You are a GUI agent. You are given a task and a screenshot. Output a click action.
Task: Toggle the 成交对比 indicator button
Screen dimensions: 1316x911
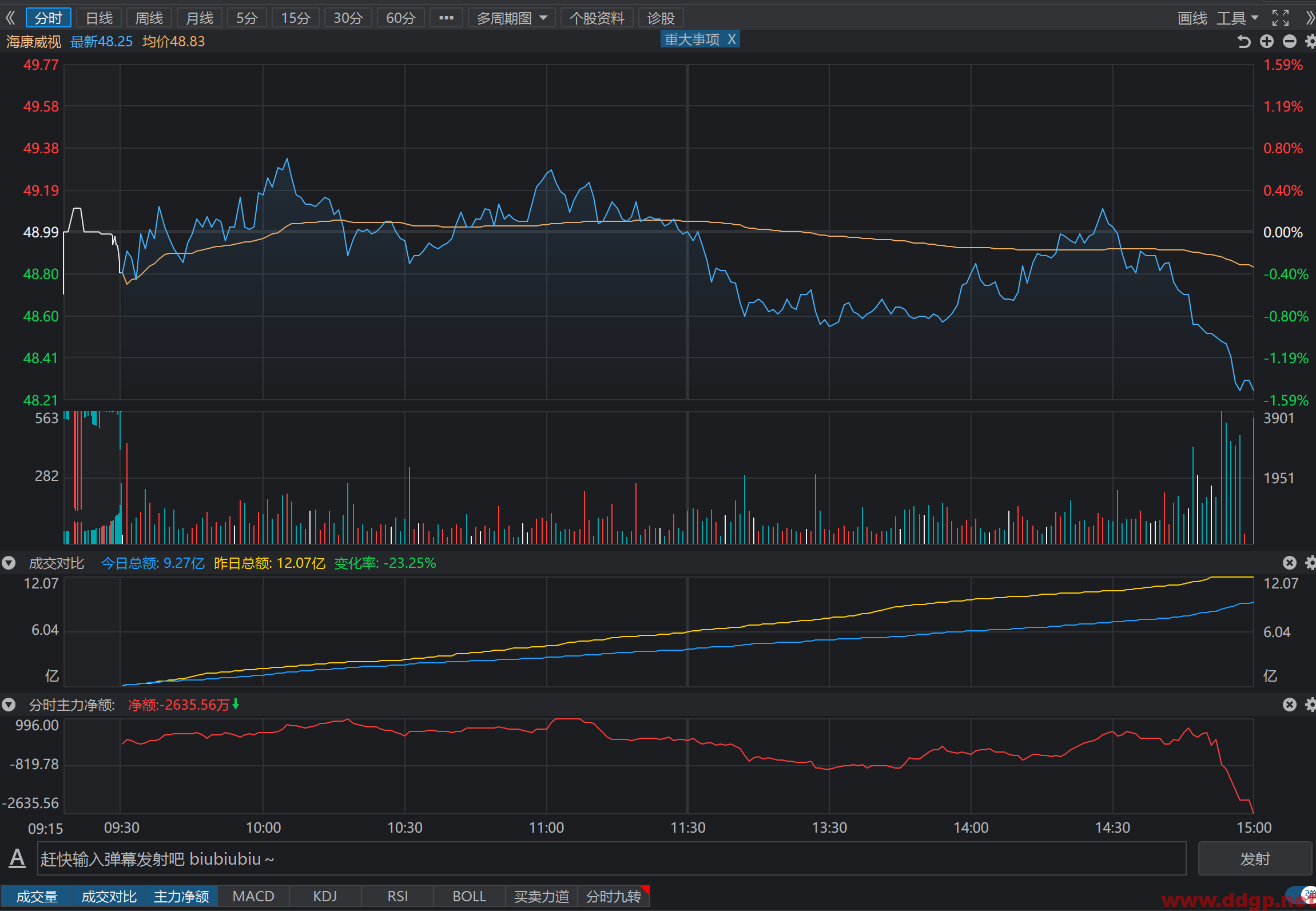click(x=109, y=896)
